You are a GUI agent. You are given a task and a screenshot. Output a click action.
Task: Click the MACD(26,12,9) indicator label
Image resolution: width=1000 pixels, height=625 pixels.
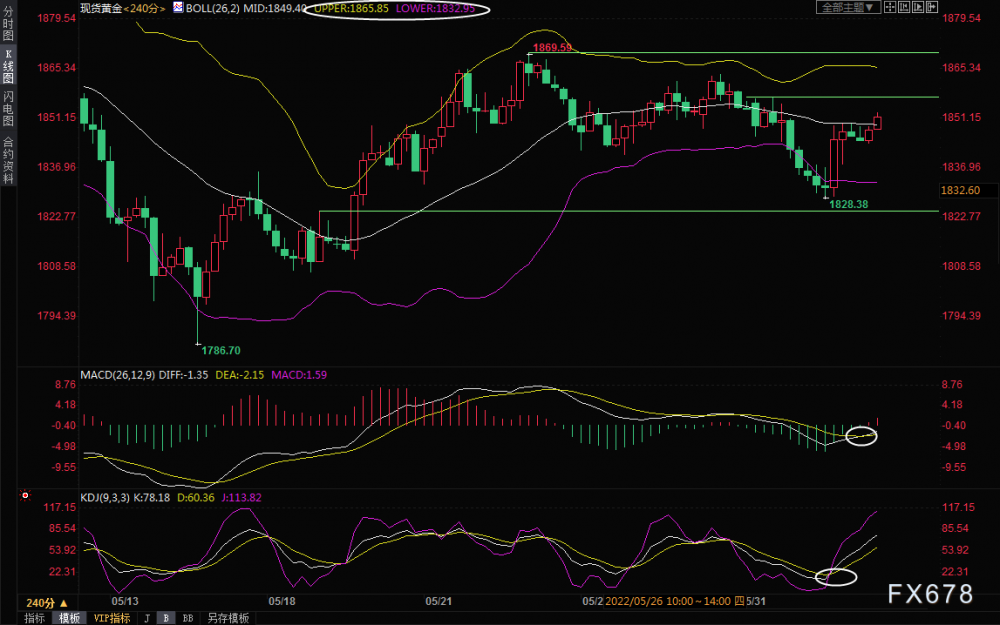click(117, 375)
